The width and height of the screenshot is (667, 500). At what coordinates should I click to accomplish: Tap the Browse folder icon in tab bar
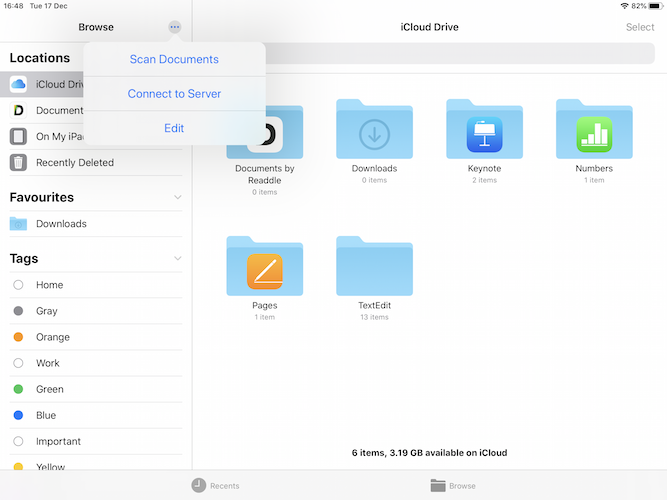pos(438,486)
